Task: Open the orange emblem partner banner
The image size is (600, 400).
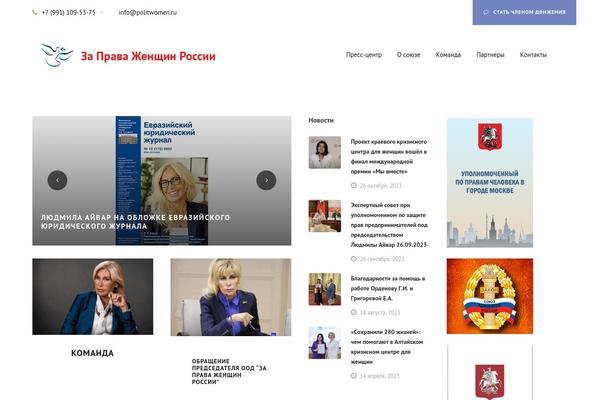Action: [490, 296]
